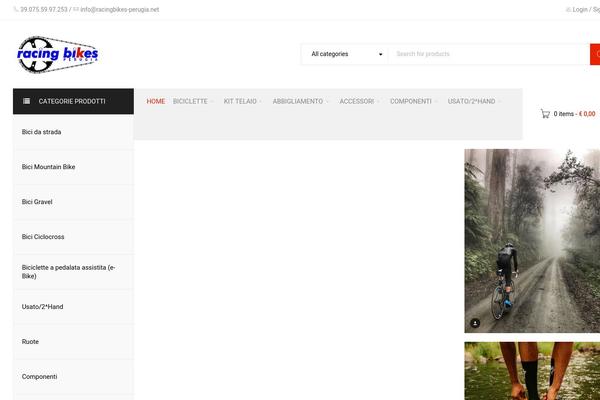Expand the USATO/2°HAND submenu arrow
The width and height of the screenshot is (600, 400).
click(499, 102)
